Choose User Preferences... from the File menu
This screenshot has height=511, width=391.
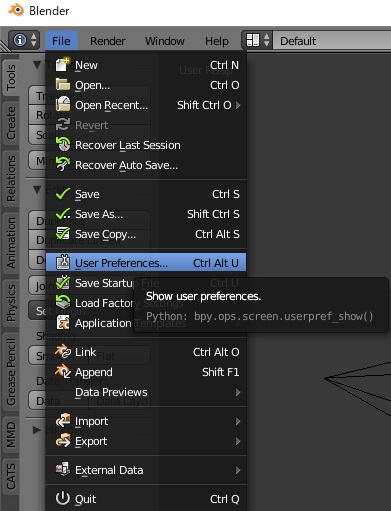[x=146, y=263]
